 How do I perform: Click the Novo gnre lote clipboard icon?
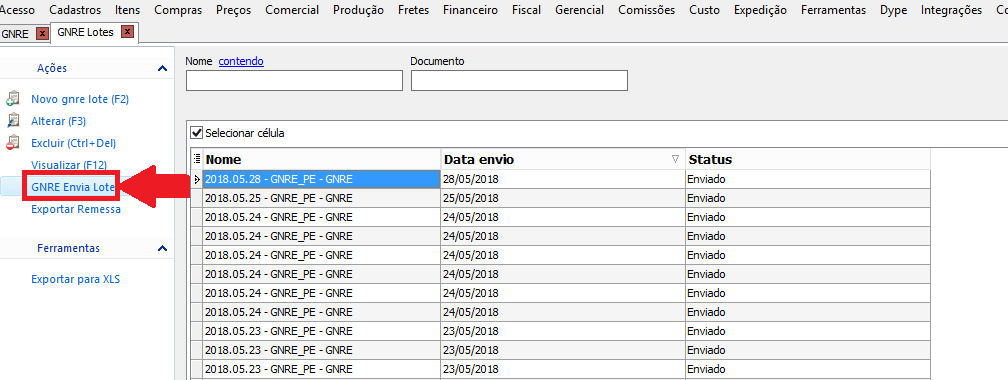pos(13,99)
